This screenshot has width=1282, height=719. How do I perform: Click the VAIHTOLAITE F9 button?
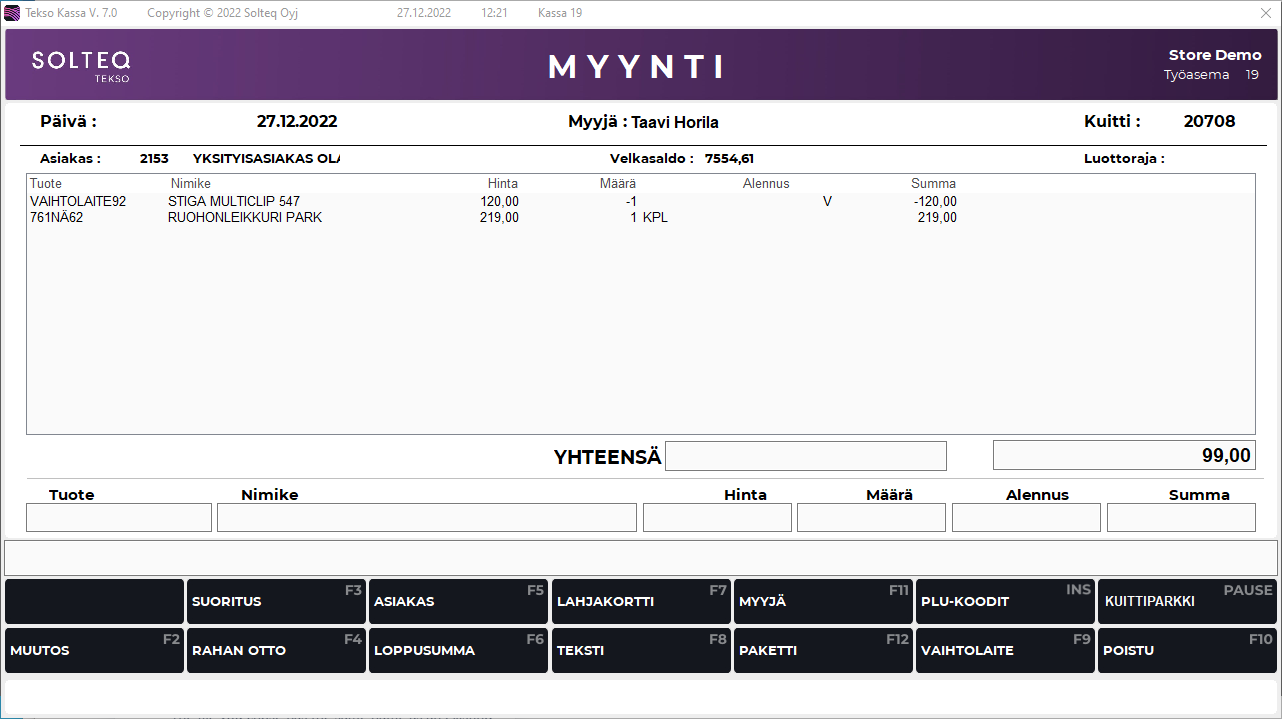pos(1005,650)
